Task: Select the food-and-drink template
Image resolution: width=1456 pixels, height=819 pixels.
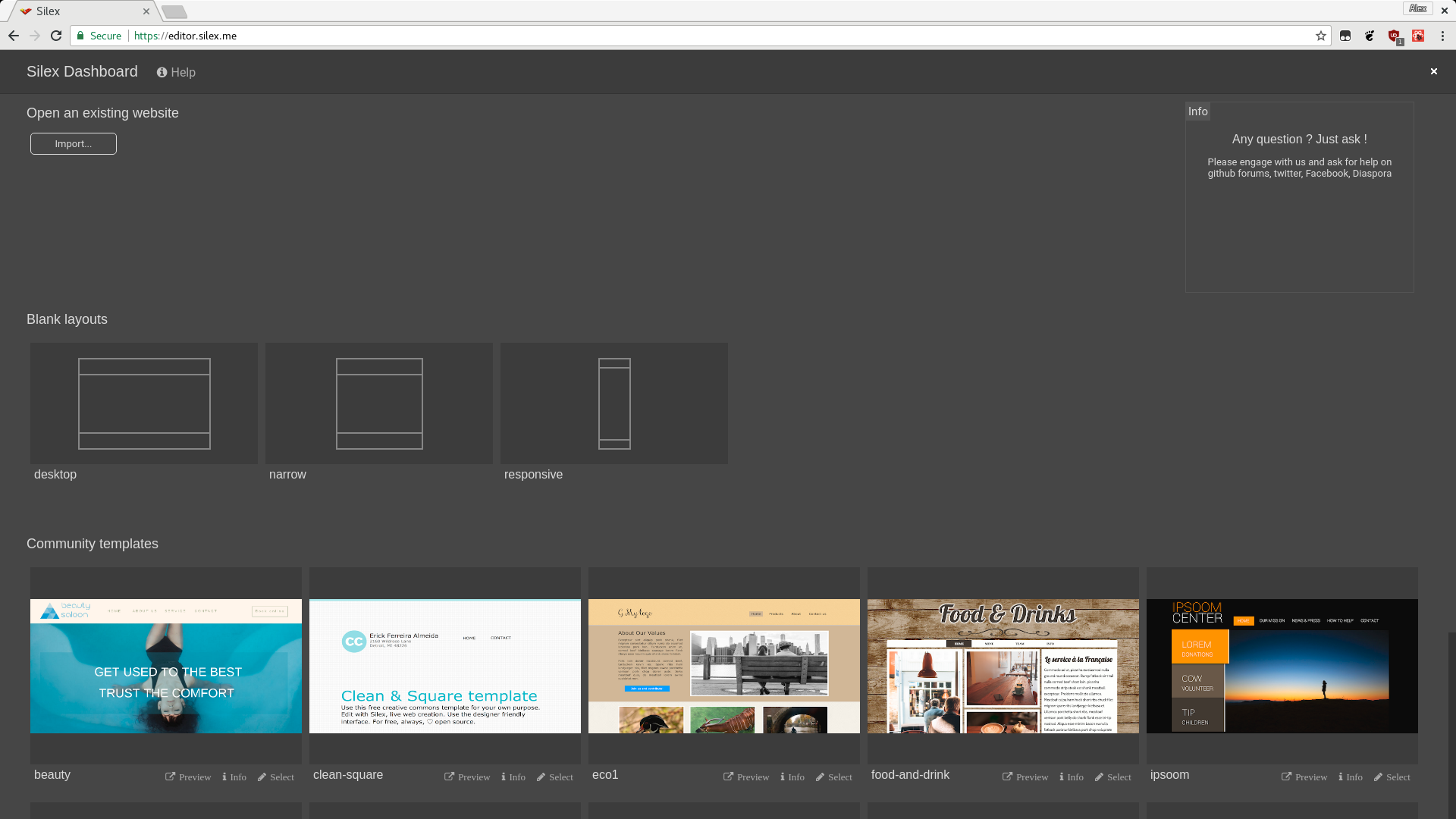Action: 1113,777
